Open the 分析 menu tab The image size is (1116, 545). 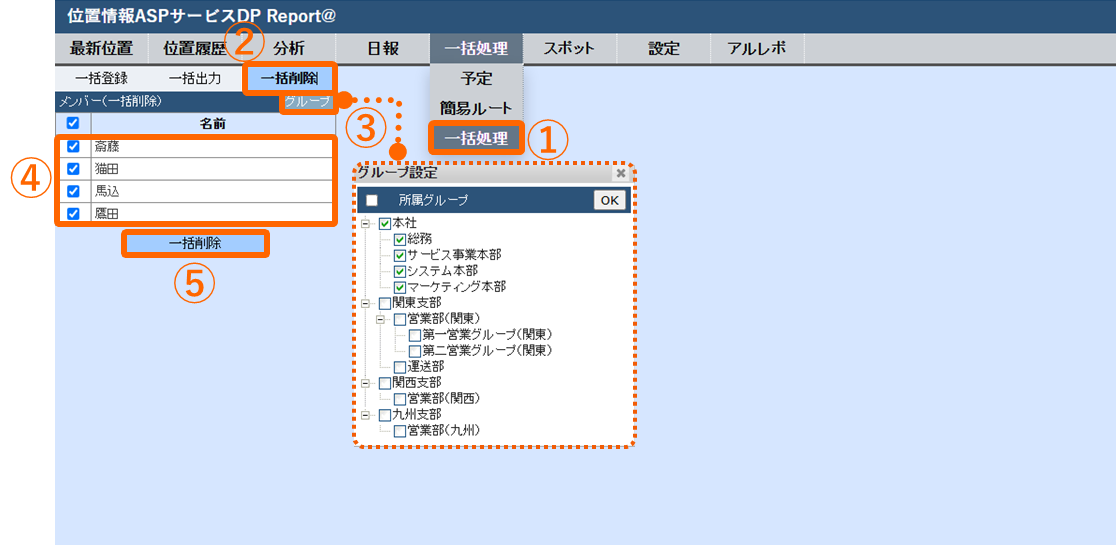coord(288,49)
